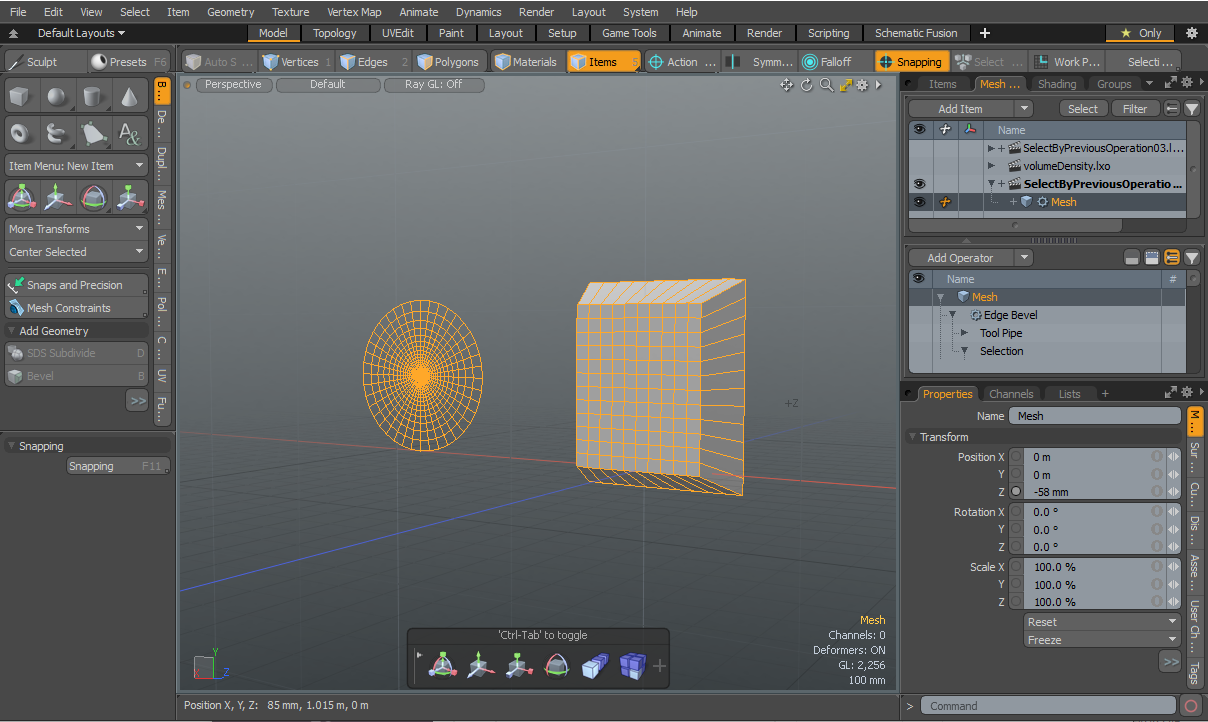Activate the Transform tool in the left panel
Image resolution: width=1208 pixels, height=722 pixels.
pos(23,197)
